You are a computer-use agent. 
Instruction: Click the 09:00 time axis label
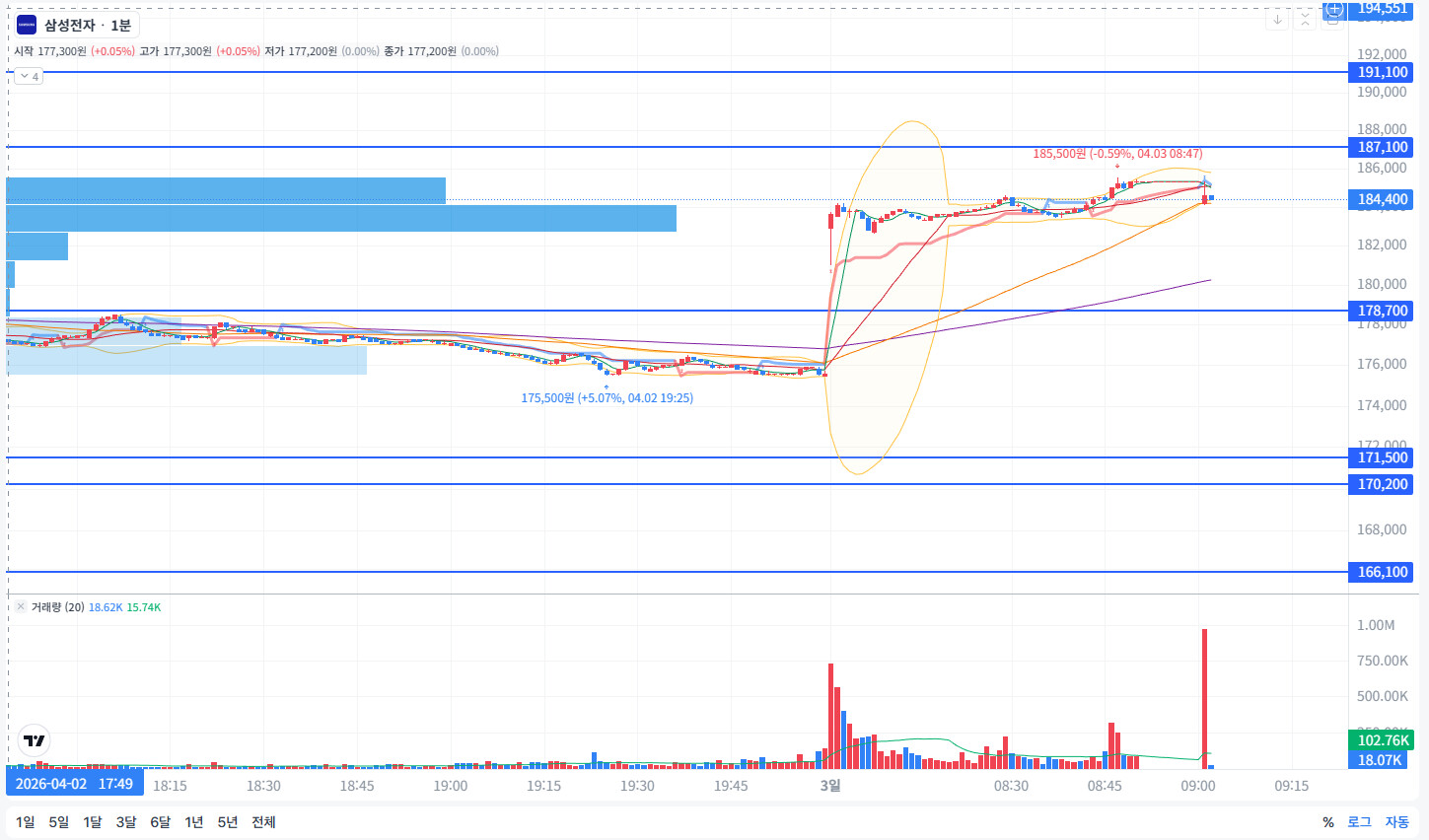click(1198, 786)
